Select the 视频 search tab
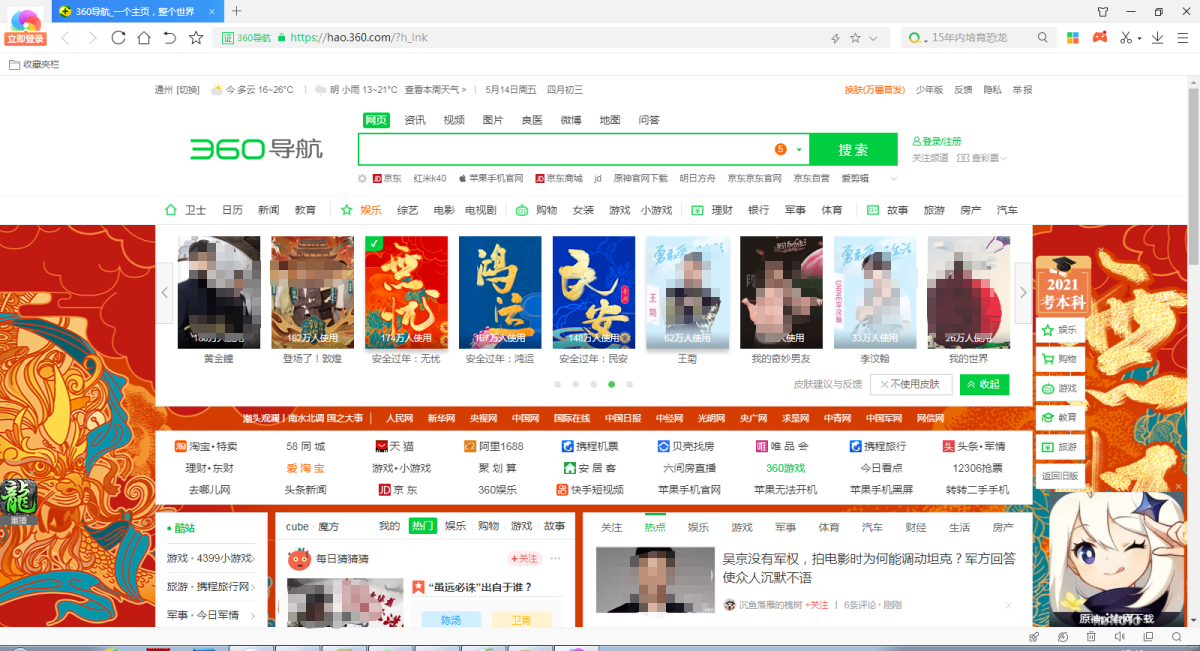The width and height of the screenshot is (1200, 651). [x=454, y=120]
